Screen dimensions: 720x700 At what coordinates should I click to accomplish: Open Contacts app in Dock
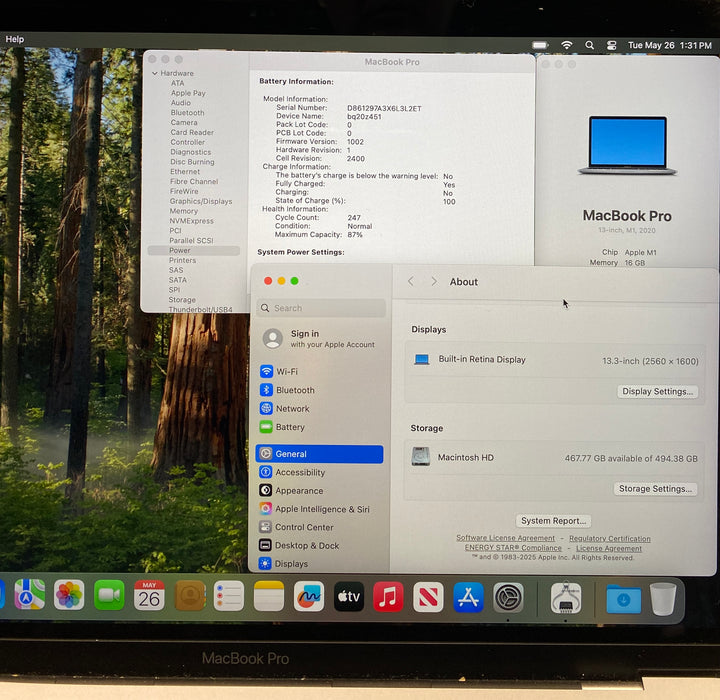click(190, 596)
